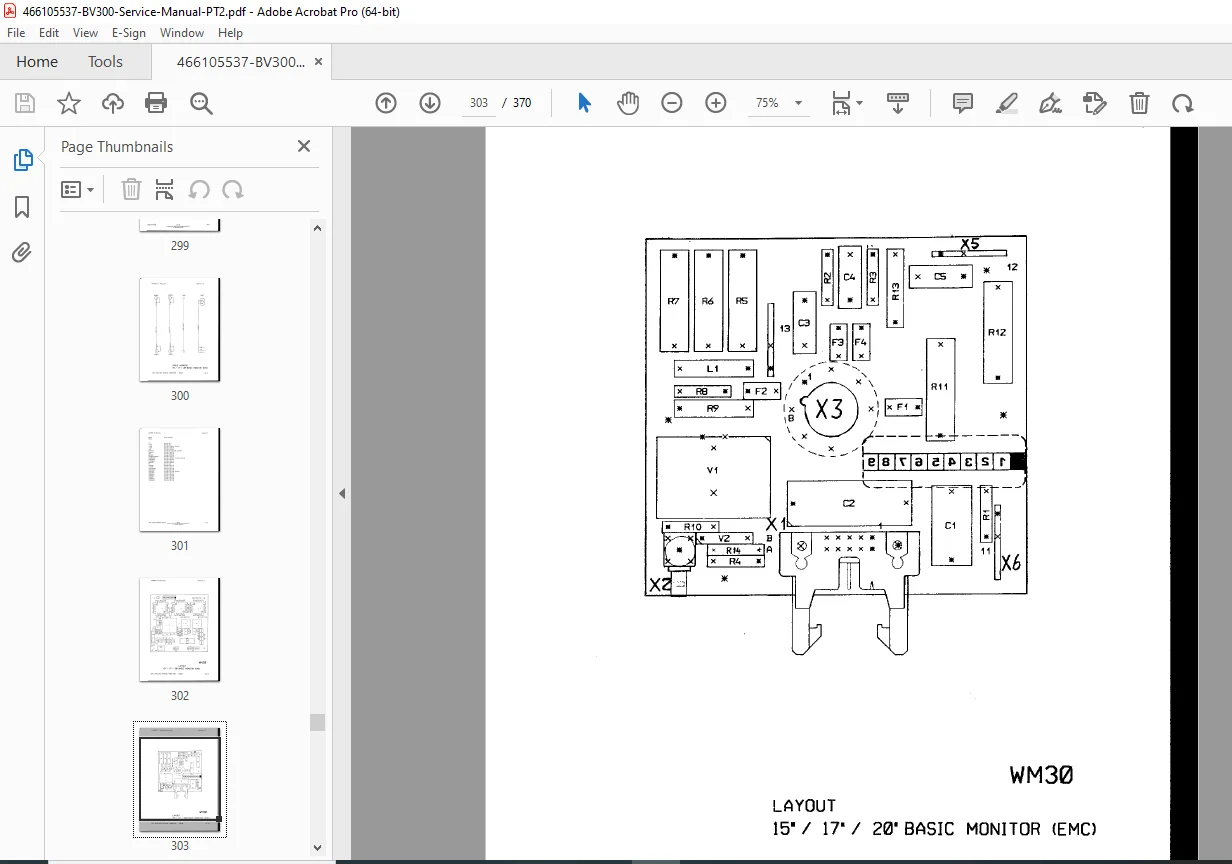Viewport: 1232px width, 864px height.
Task: Close the 466105537-BV300 document tab
Action: click(318, 61)
